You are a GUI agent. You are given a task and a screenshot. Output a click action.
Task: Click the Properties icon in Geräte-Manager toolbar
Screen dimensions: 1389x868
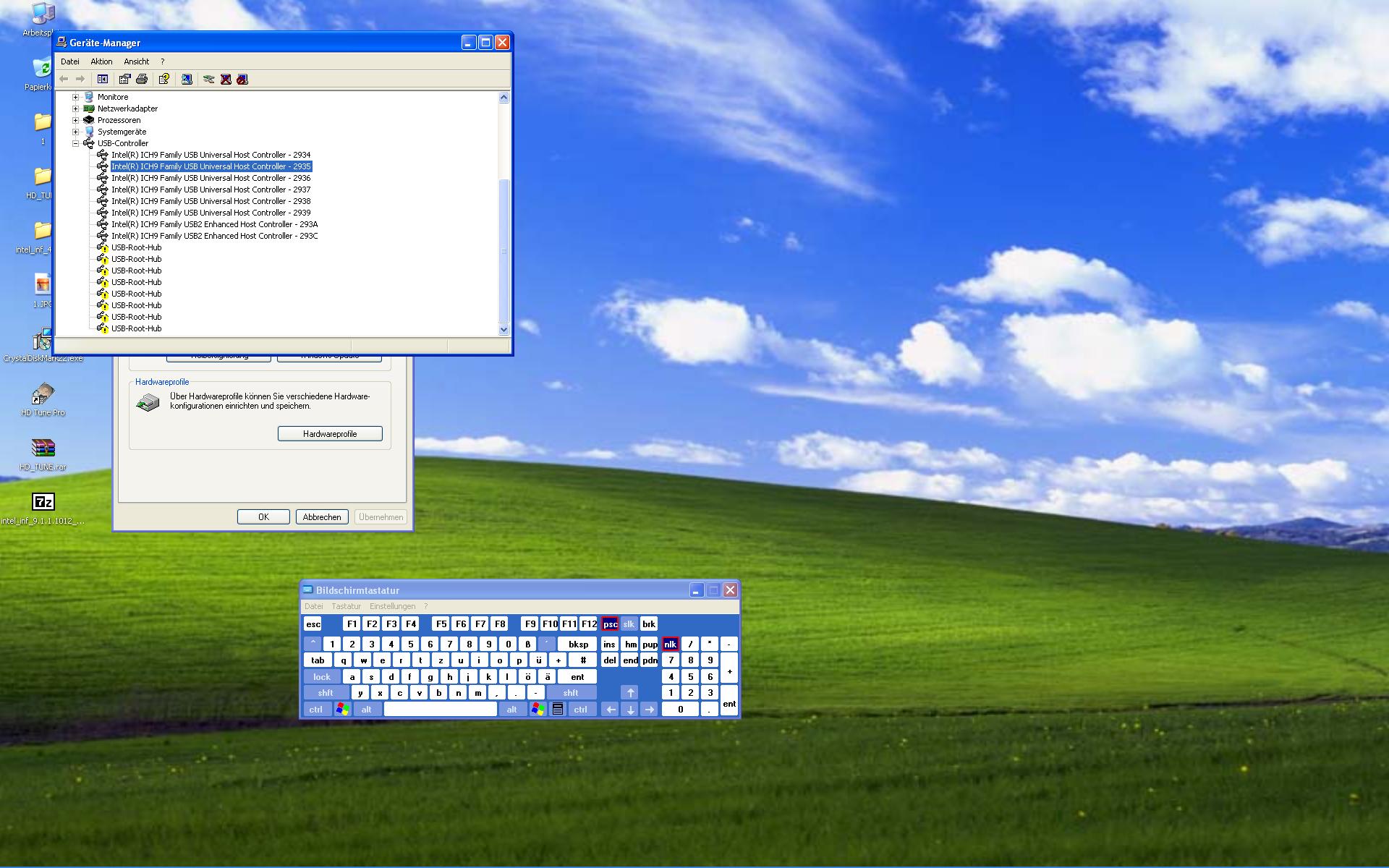[125, 79]
